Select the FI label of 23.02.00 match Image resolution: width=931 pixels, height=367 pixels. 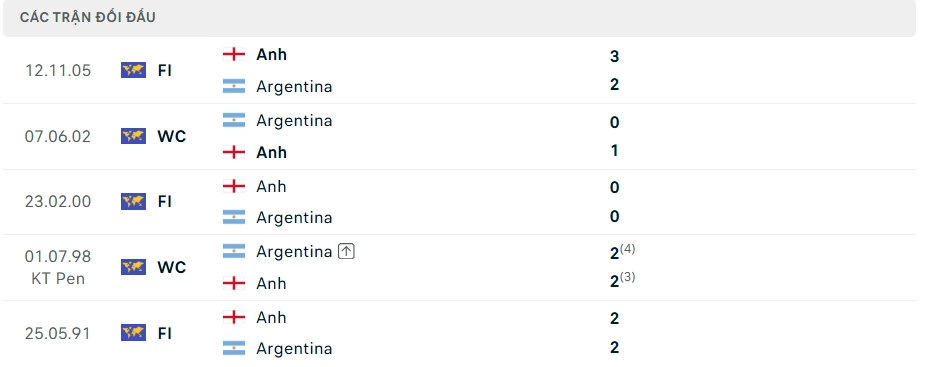click(x=164, y=201)
